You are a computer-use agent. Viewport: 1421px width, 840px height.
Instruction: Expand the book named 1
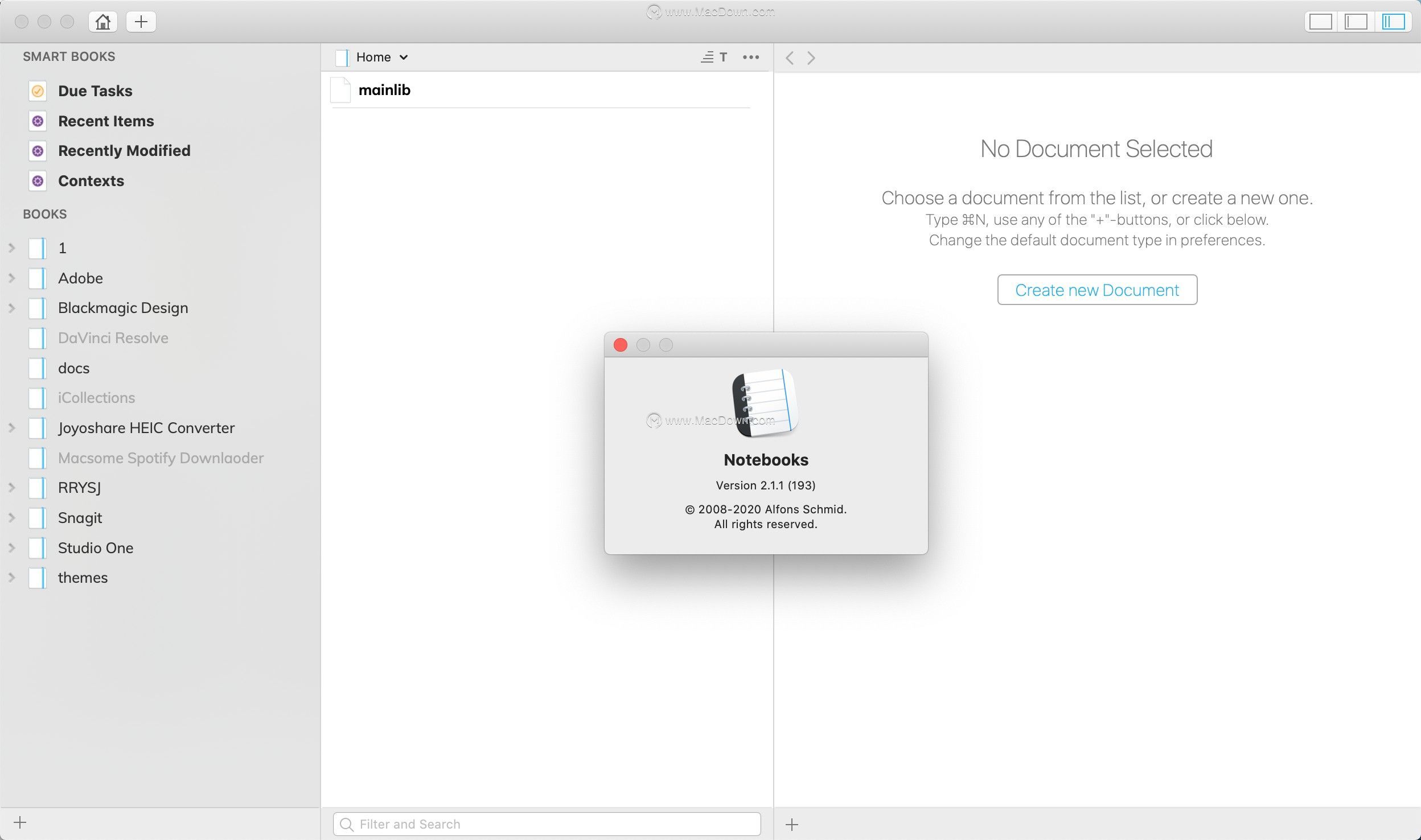tap(11, 248)
